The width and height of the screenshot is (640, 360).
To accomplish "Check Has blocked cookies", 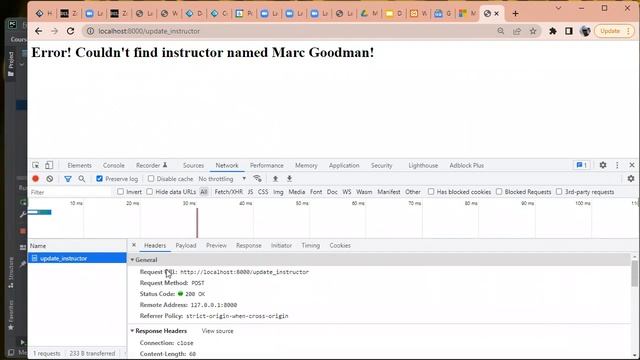I will [x=431, y=191].
